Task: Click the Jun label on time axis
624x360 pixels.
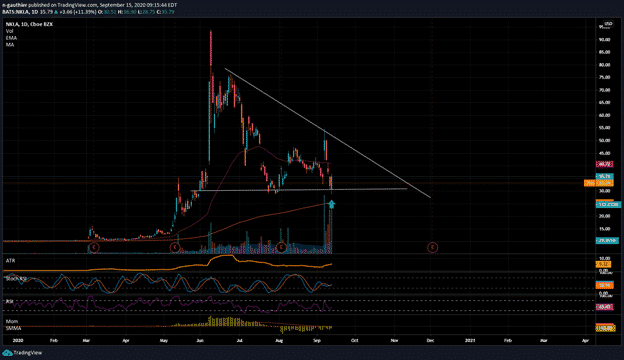Action: coord(200,341)
